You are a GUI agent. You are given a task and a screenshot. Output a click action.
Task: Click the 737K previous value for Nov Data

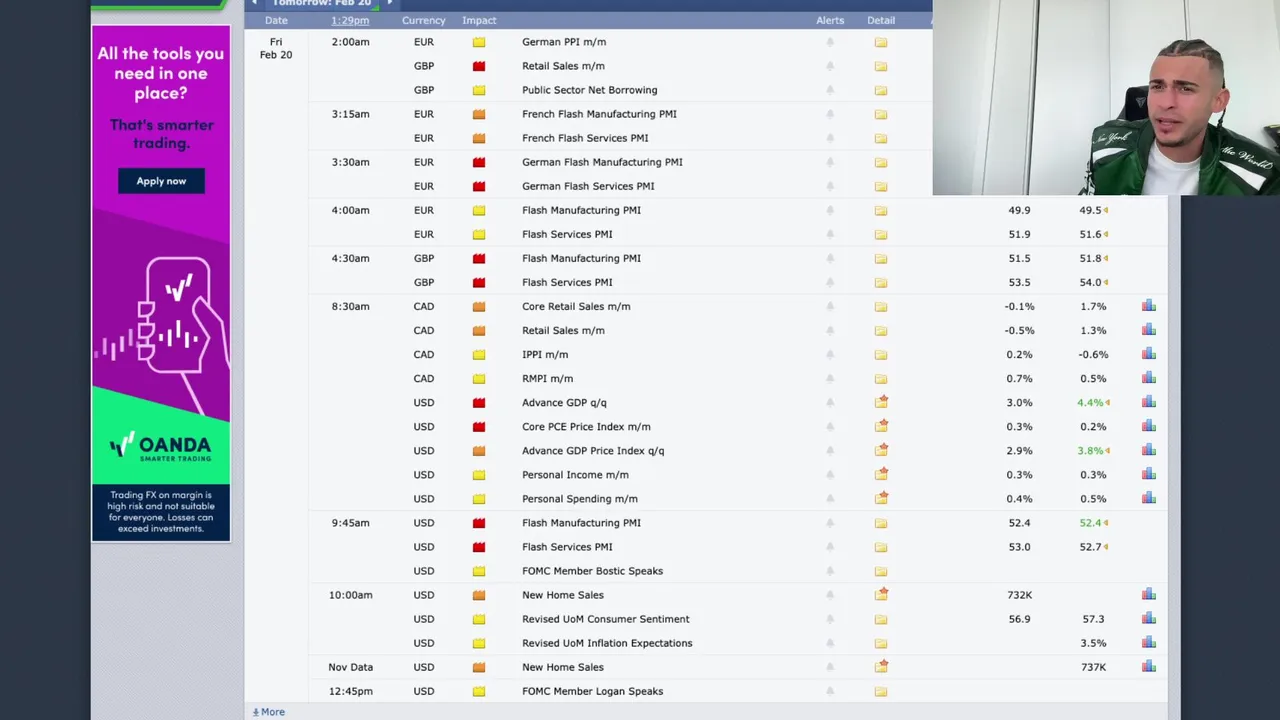pos(1093,667)
